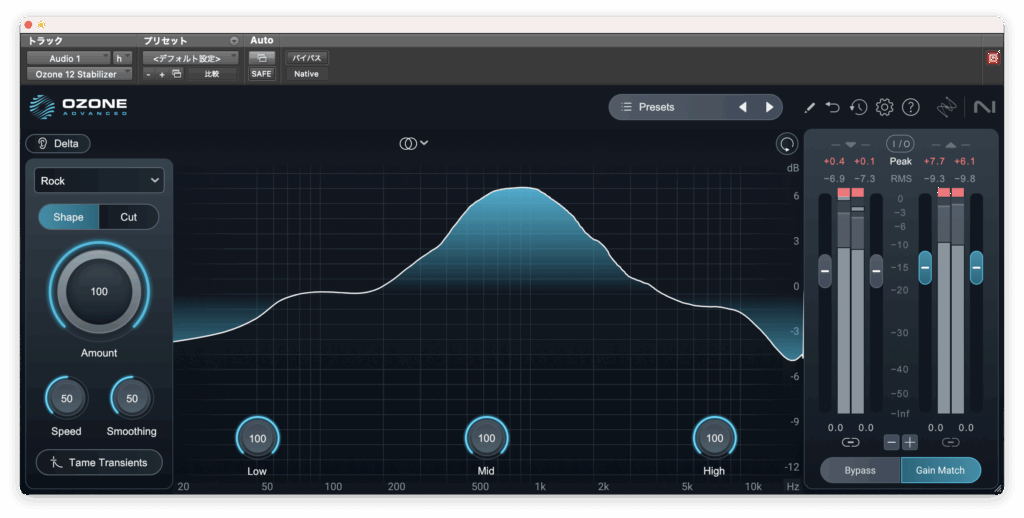The image size is (1024, 518).
Task: Click the circular reset icon above dB scale
Action: coord(787,144)
